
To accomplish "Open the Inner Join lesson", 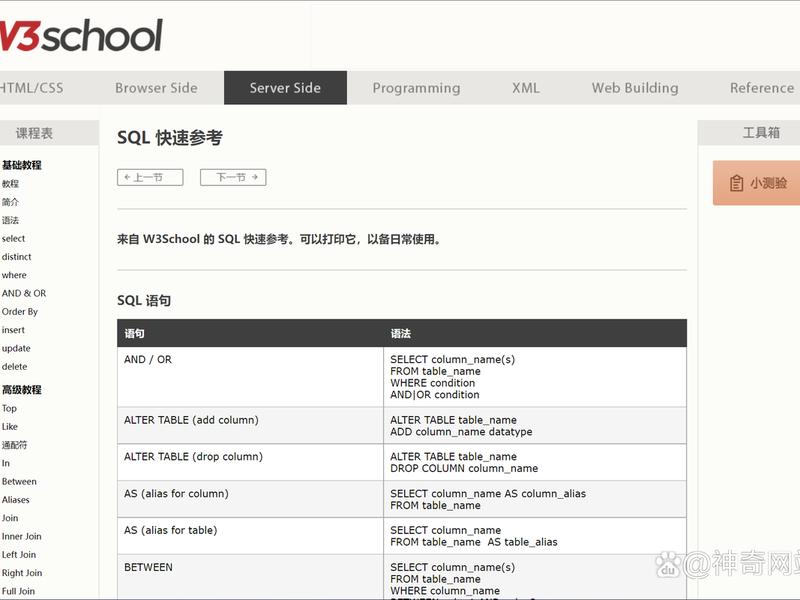I will click(21, 536).
